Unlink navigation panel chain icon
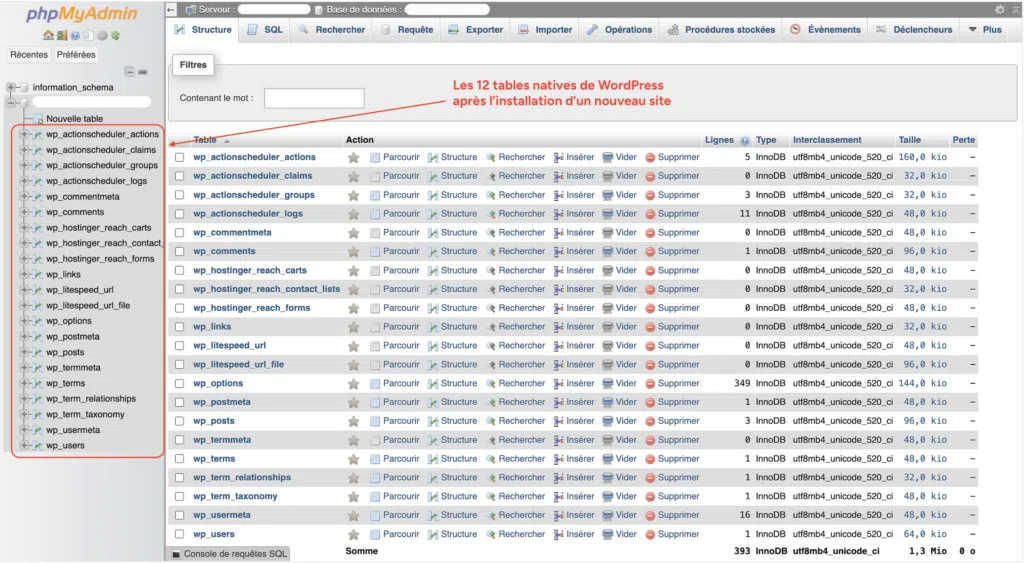Image resolution: width=1024 pixels, height=563 pixels. 142,72
